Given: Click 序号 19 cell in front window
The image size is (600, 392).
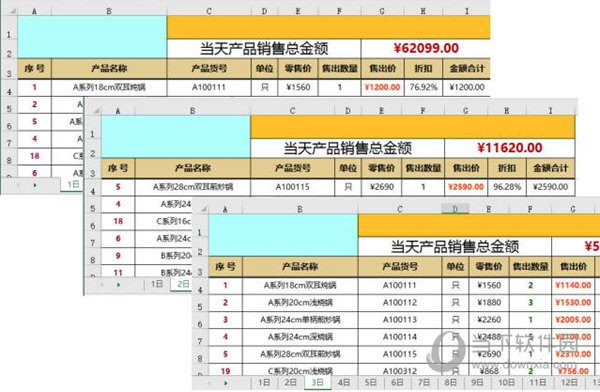Looking at the screenshot, I should pyautogui.click(x=225, y=371).
